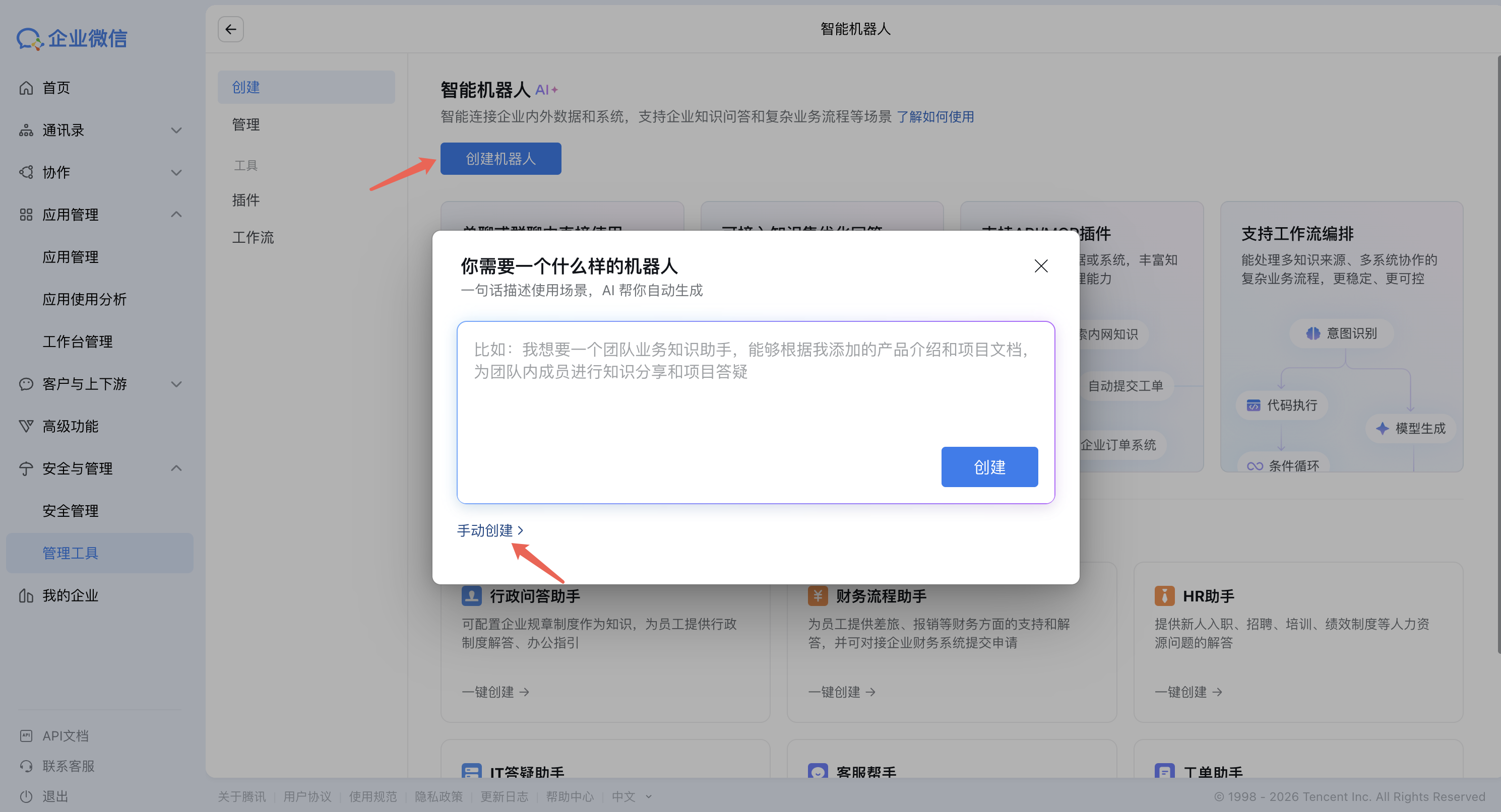1501x812 pixels.
Task: Click the 高级功能 sidebar icon
Action: tap(26, 426)
